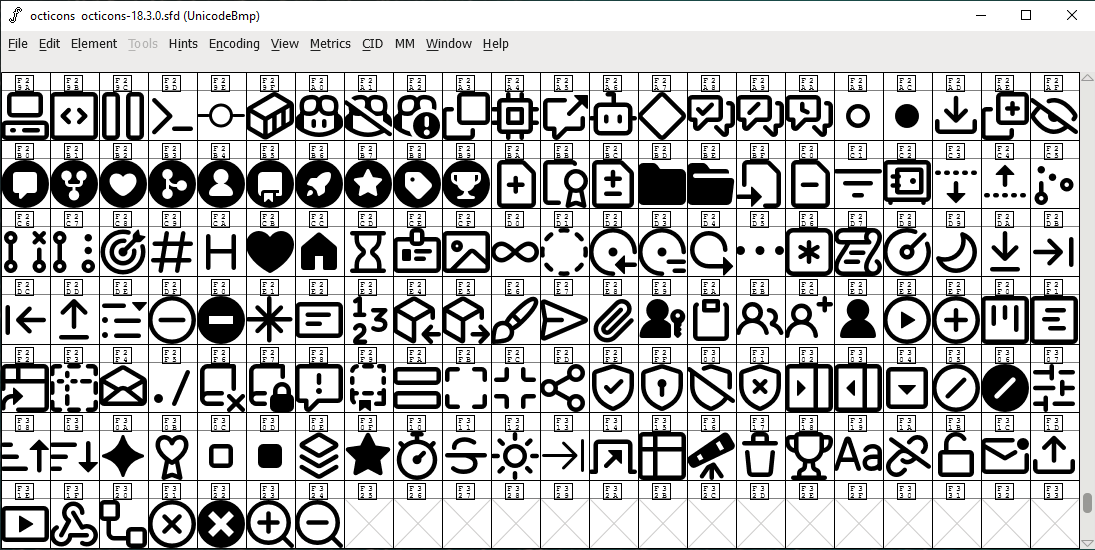The image size is (1095, 550).
Task: Select the sun glyph
Action: coord(515,456)
